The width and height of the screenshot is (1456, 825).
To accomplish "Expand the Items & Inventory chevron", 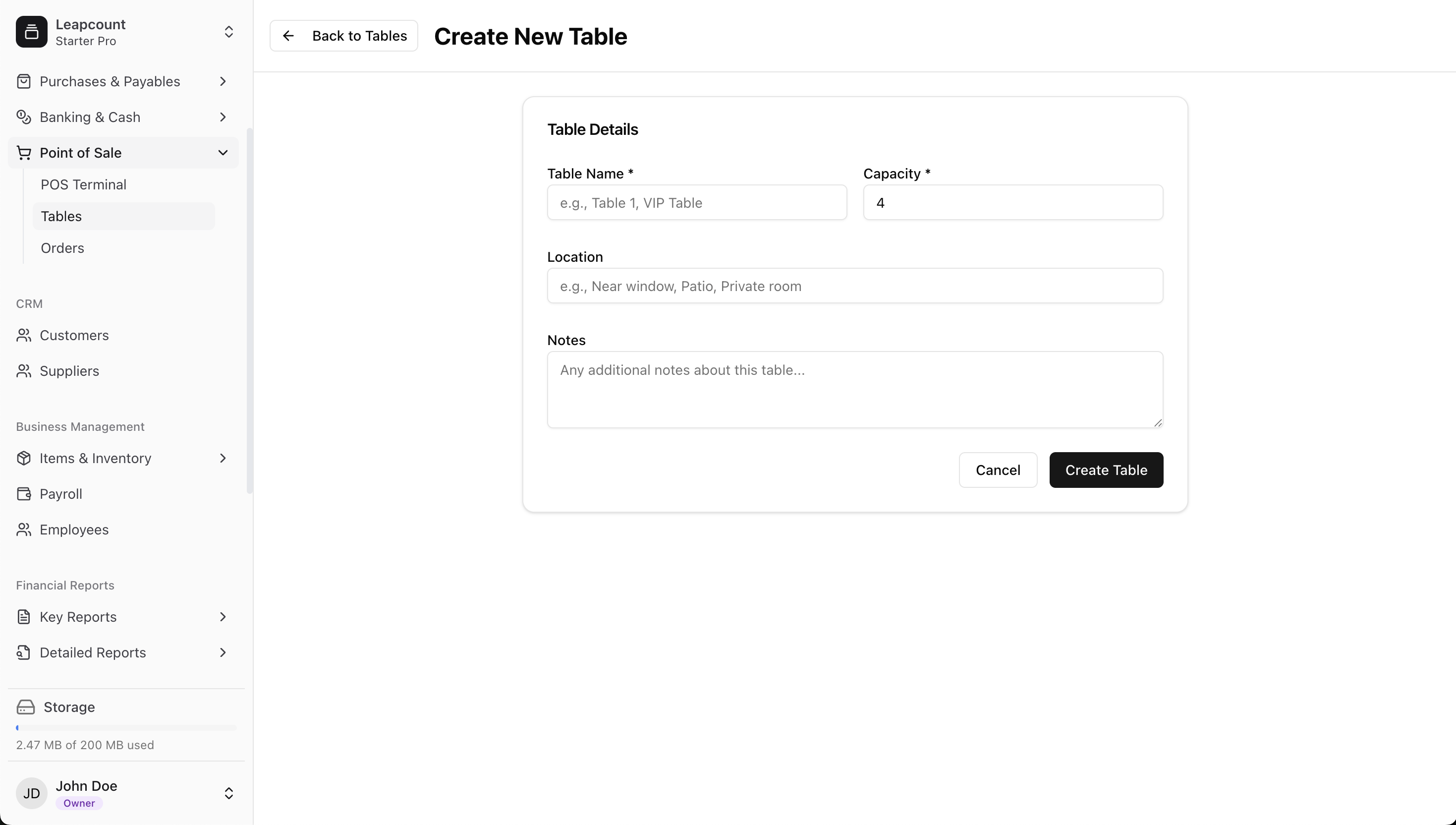I will pos(223,459).
